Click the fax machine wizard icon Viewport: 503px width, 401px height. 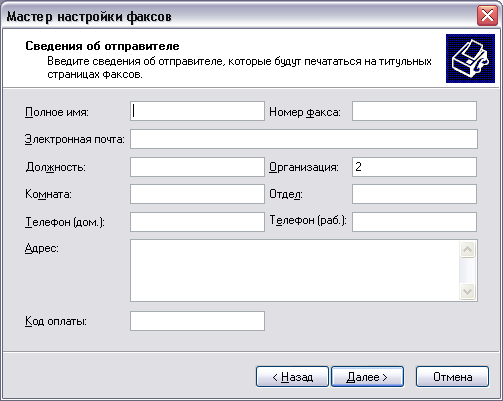pyautogui.click(x=470, y=58)
